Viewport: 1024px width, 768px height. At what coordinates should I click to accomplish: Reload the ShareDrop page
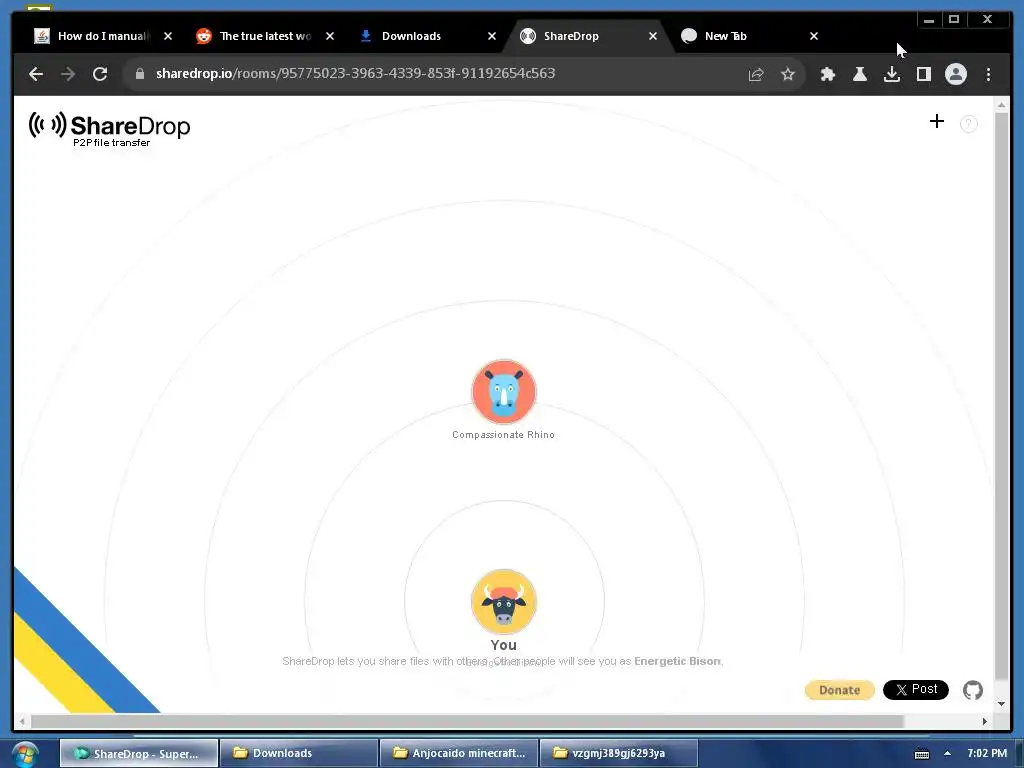[x=100, y=74]
